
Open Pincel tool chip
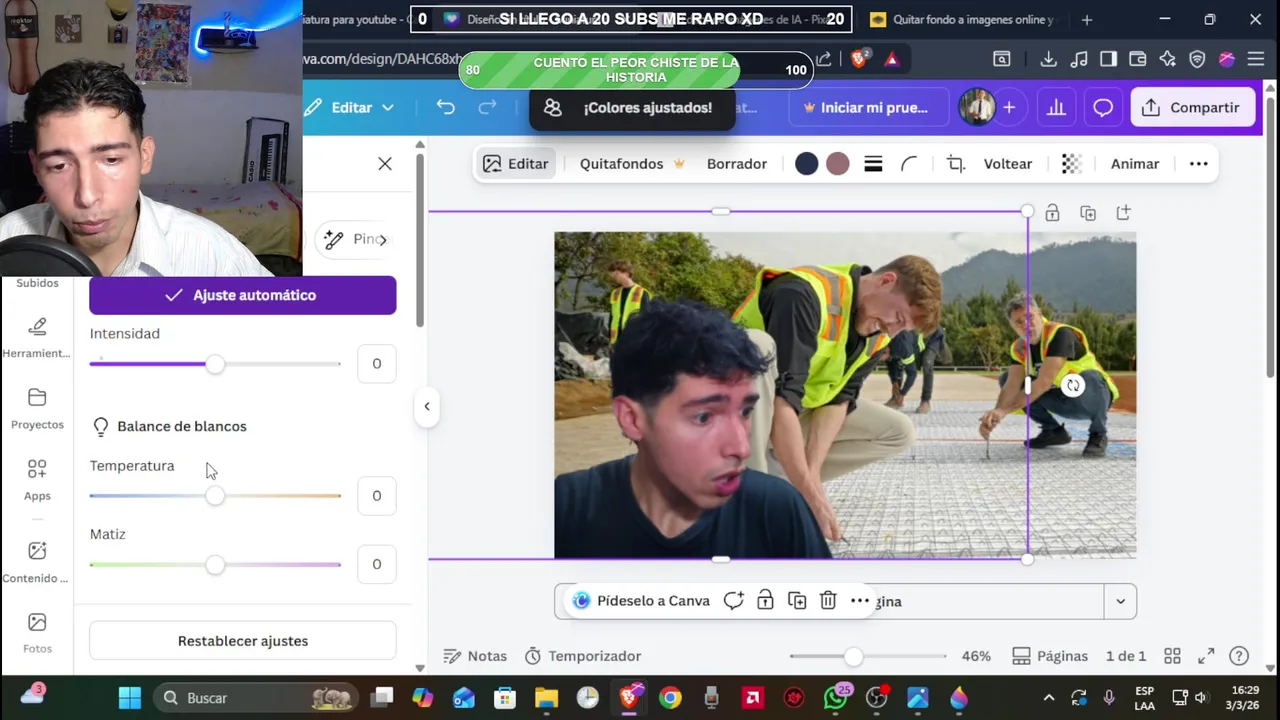tap(351, 240)
